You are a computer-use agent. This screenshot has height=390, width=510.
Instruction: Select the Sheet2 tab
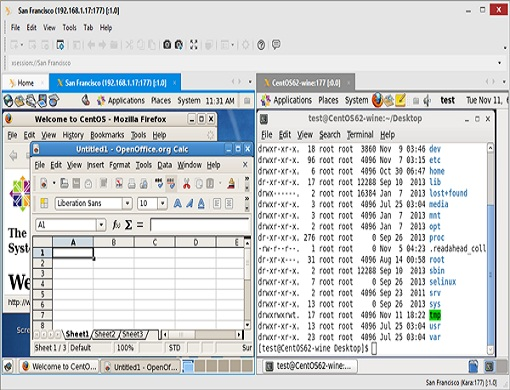pyautogui.click(x=105, y=334)
